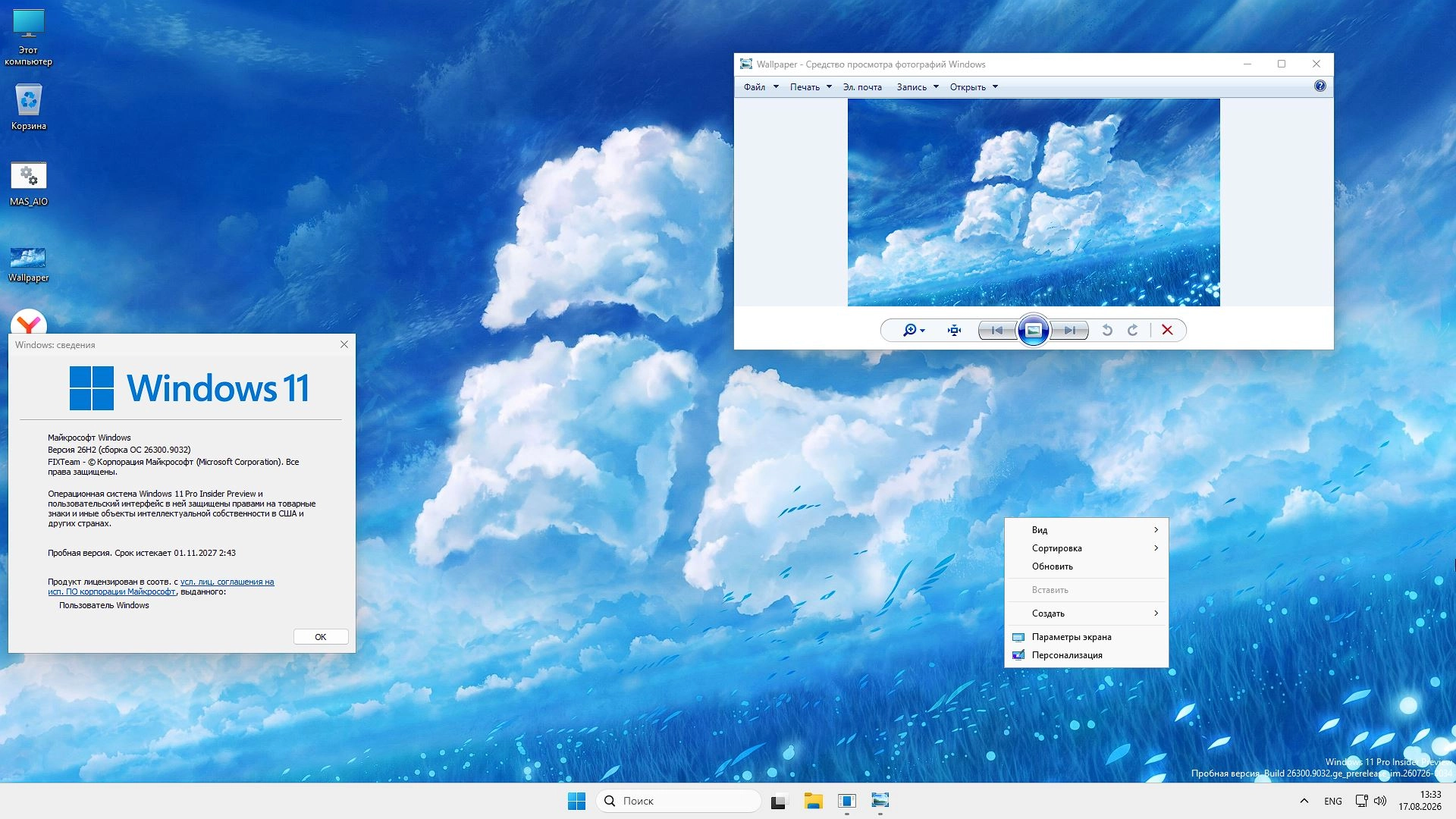Delete photo with the red X icon
Viewport: 1456px width, 819px height.
1167,330
